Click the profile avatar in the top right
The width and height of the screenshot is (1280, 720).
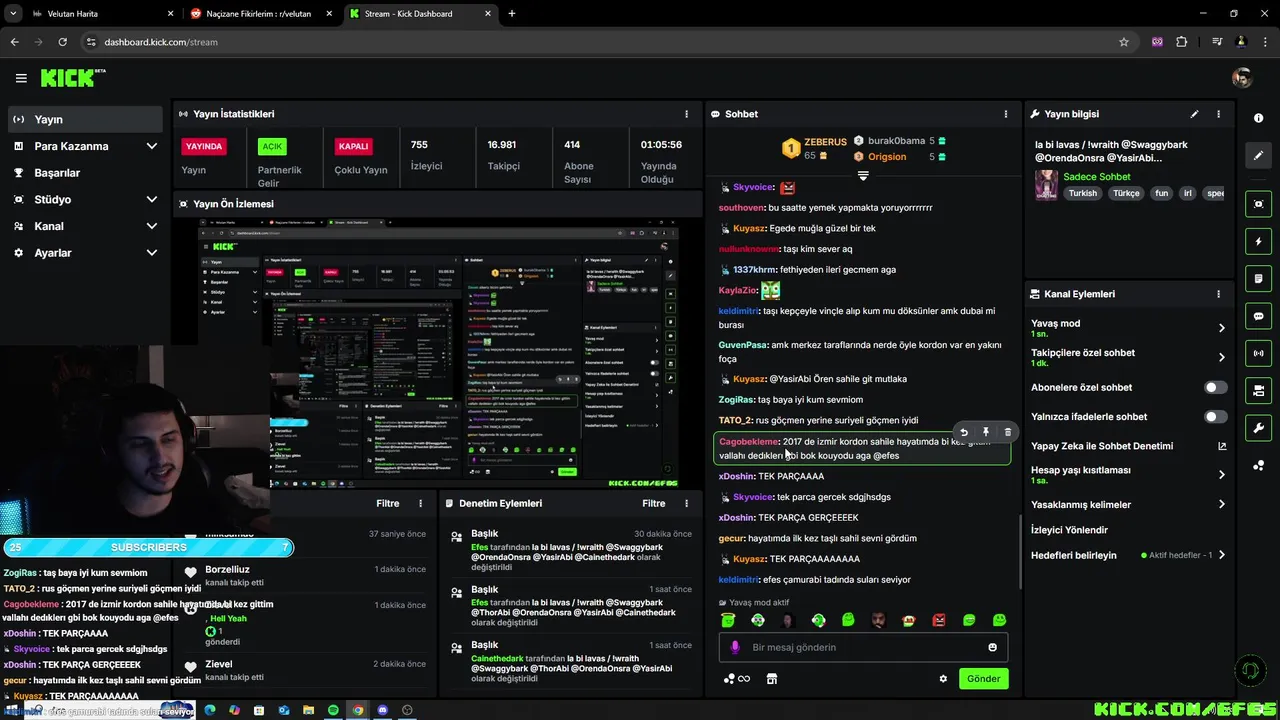point(1242,78)
